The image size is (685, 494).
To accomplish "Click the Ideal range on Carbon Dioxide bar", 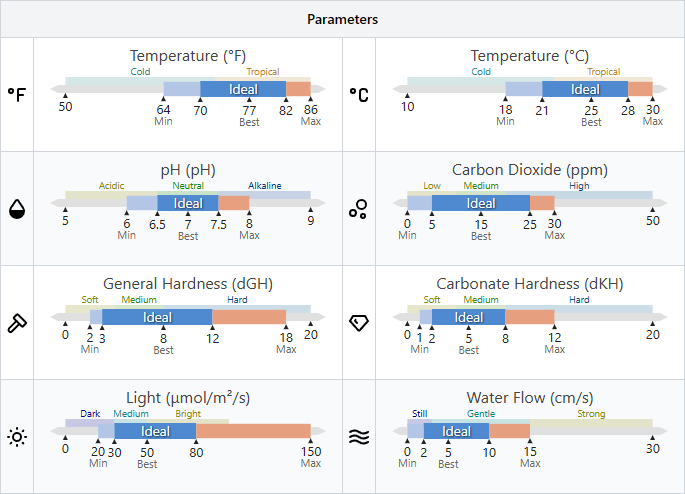I will point(481,203).
